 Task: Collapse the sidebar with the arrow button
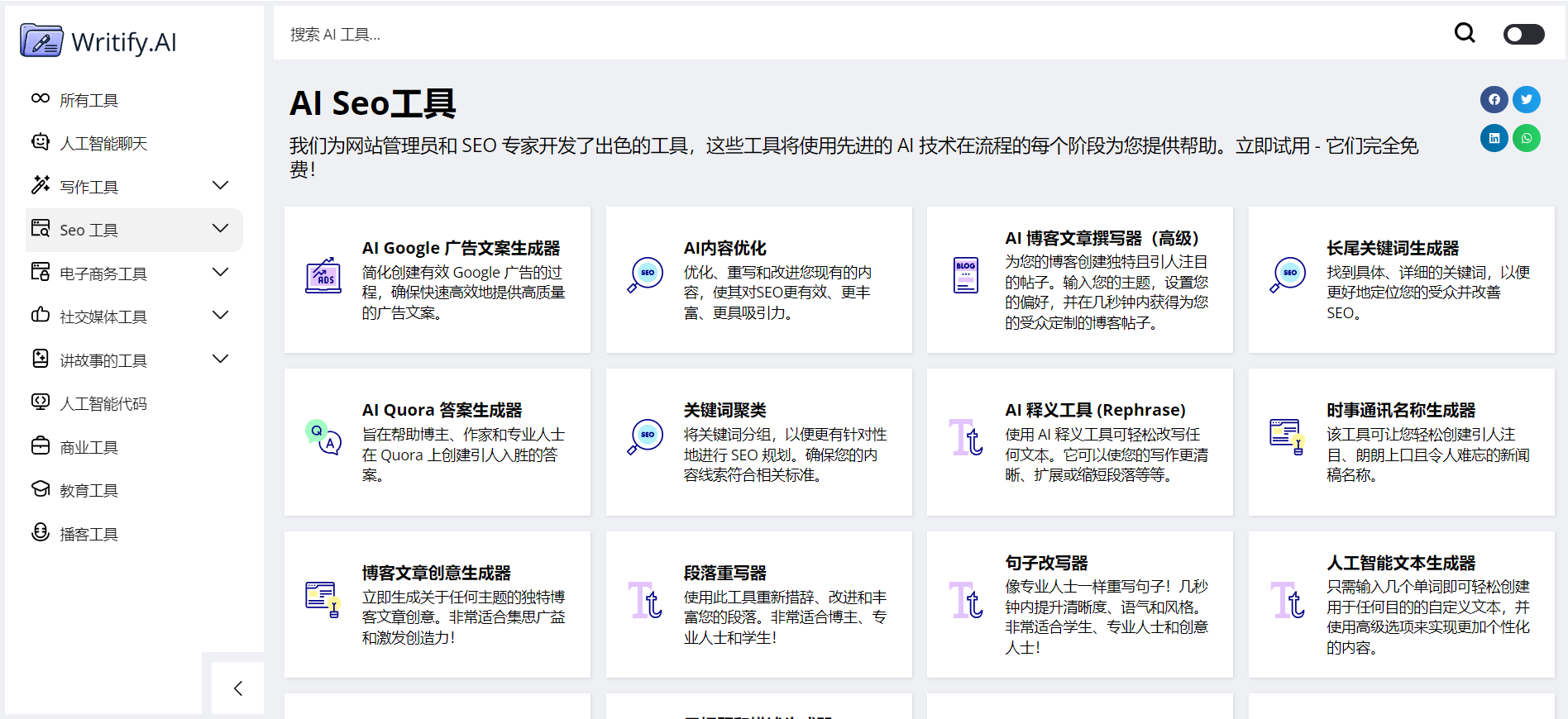pos(238,688)
